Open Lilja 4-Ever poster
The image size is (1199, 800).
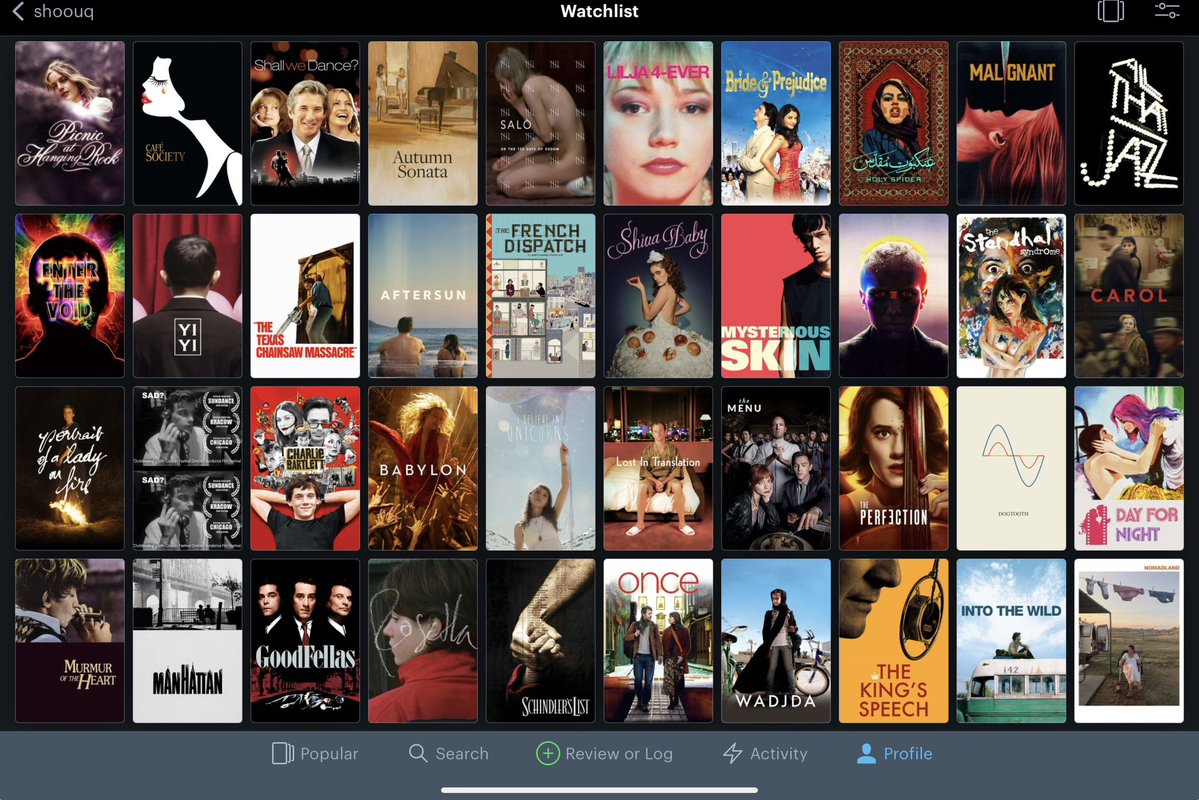[x=658, y=123]
